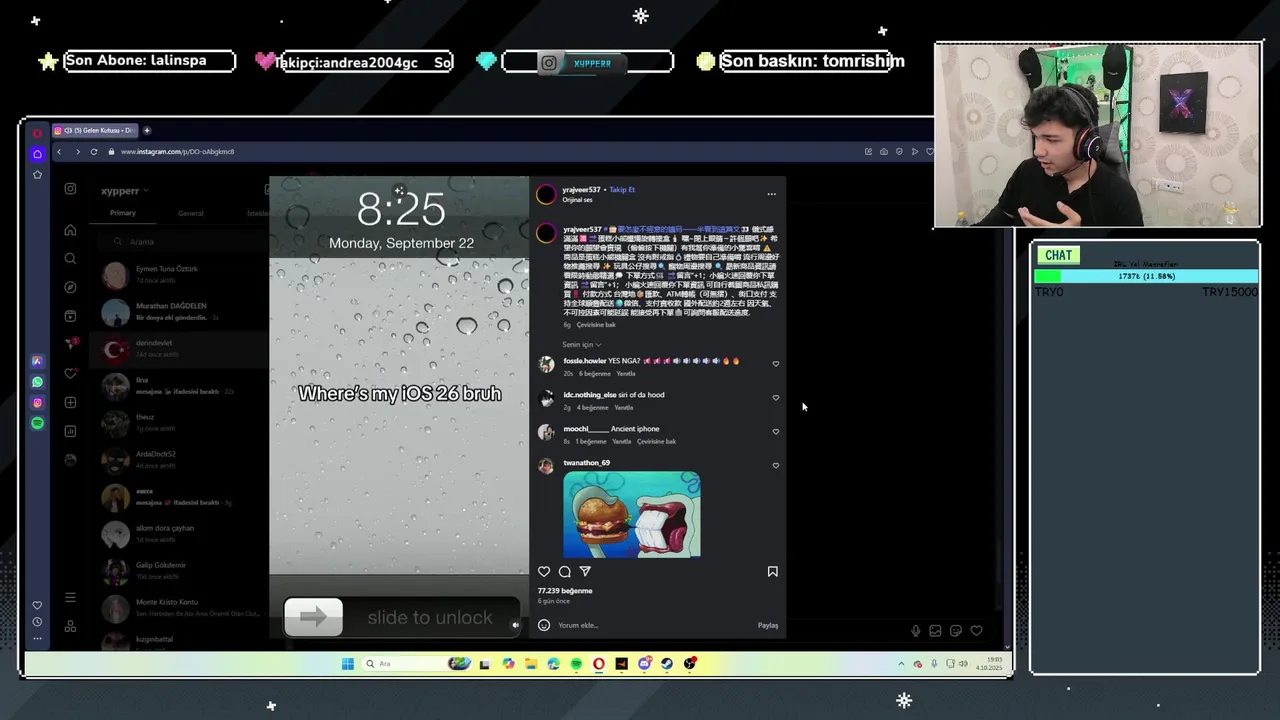Image resolution: width=1280 pixels, height=720 pixels.
Task: Open Aria AI in Opera sidebar
Action: (x=37, y=361)
